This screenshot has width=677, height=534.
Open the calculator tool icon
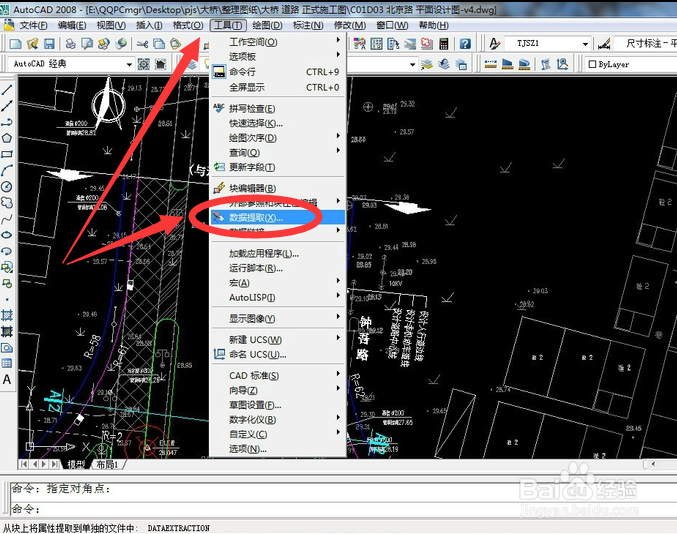click(x=443, y=44)
